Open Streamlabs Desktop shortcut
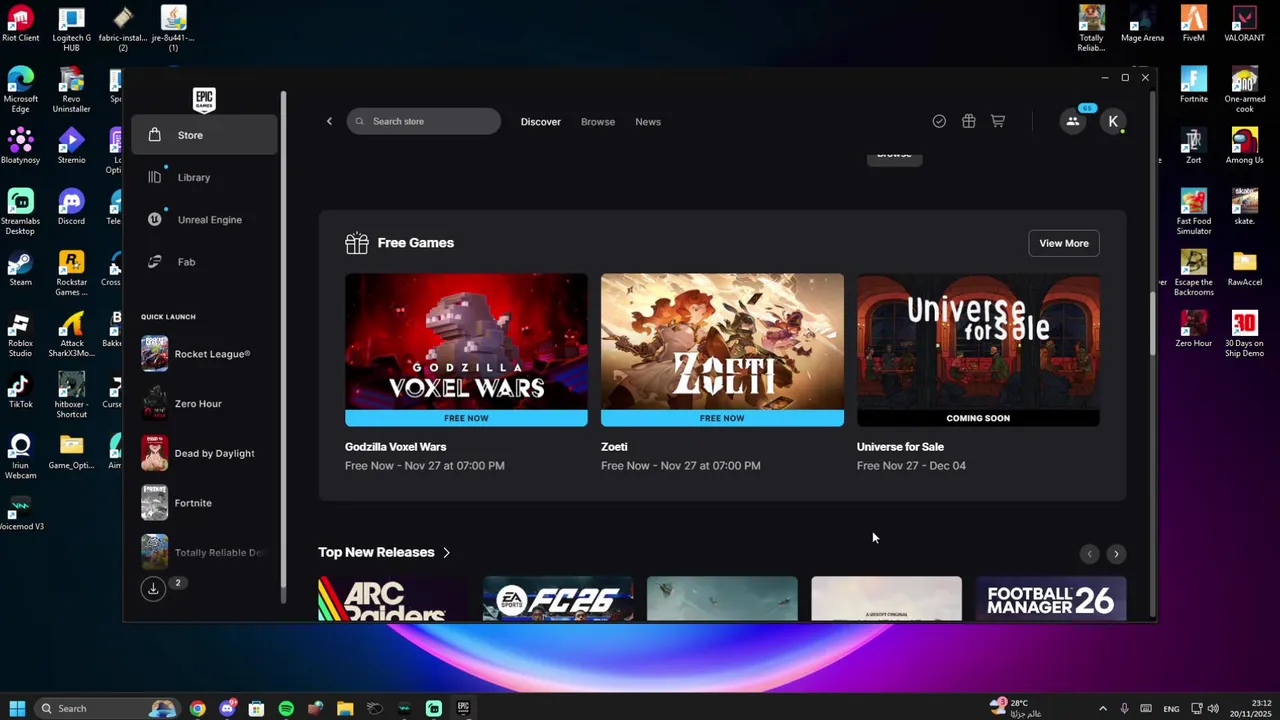The image size is (1280, 720). 20,212
